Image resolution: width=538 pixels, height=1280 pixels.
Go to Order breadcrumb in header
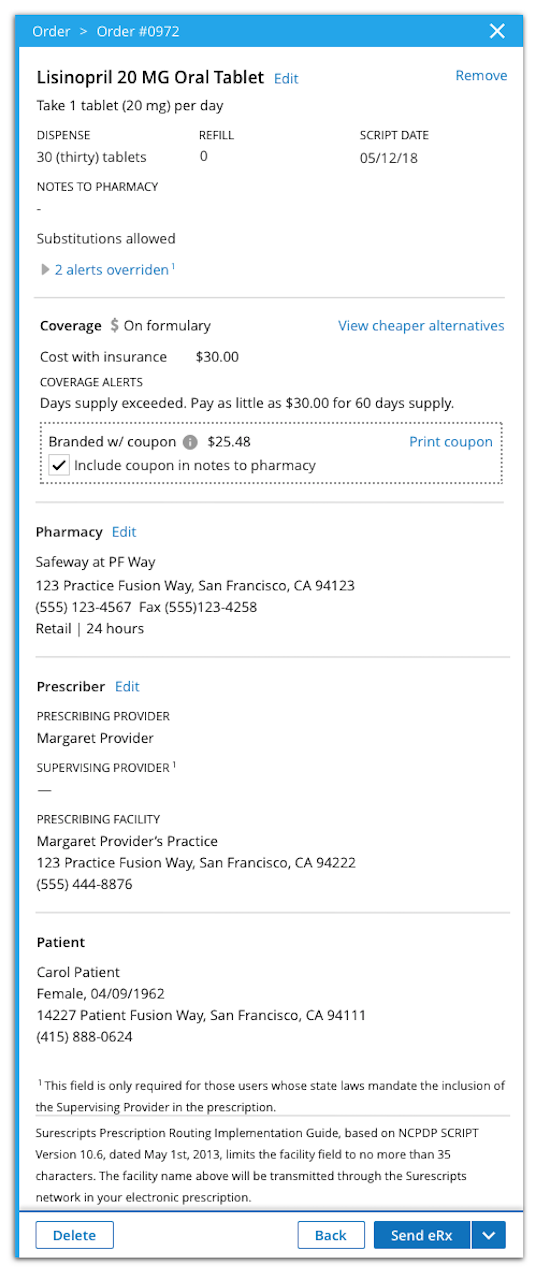coord(51,31)
